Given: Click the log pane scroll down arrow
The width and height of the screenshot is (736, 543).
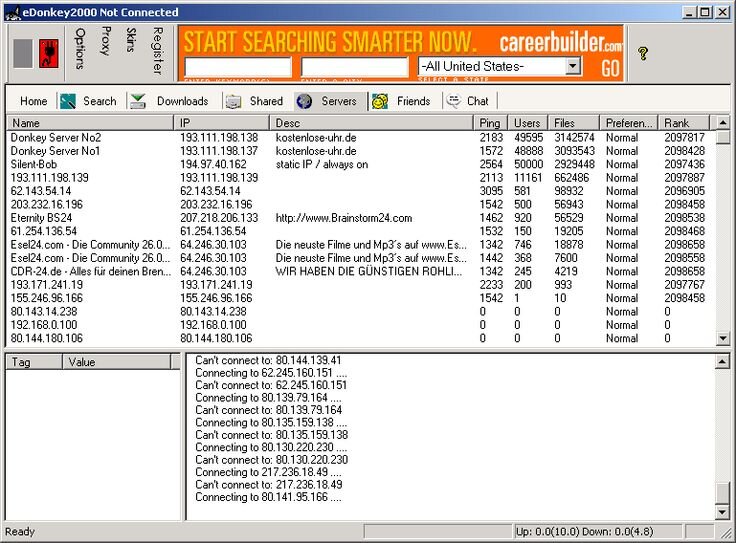Looking at the screenshot, I should coord(723,512).
